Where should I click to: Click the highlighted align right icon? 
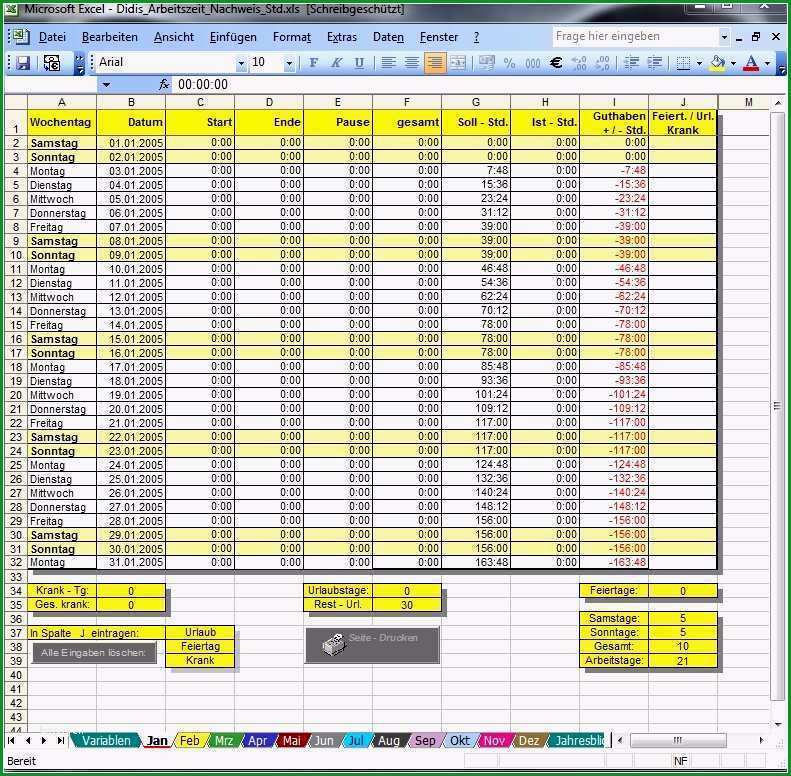click(435, 63)
